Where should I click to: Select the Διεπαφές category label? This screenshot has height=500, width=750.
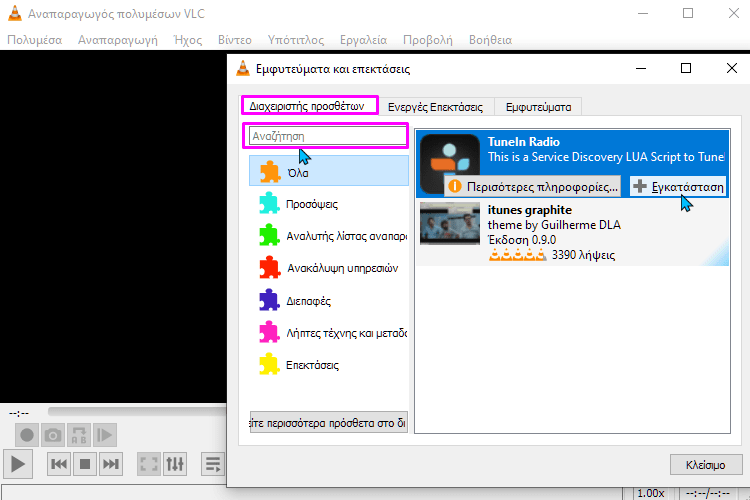309,301
